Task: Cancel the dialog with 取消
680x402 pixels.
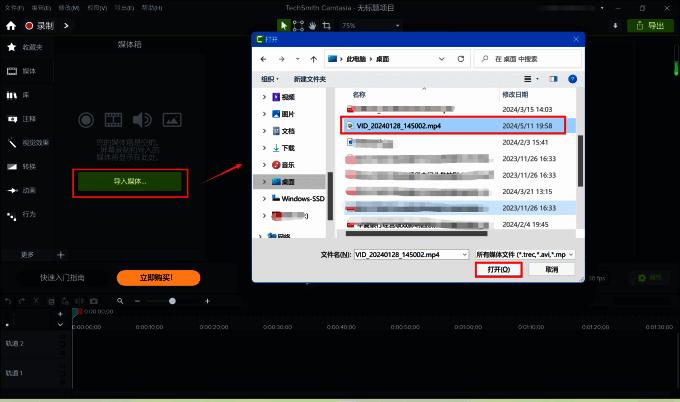Action: 552,269
